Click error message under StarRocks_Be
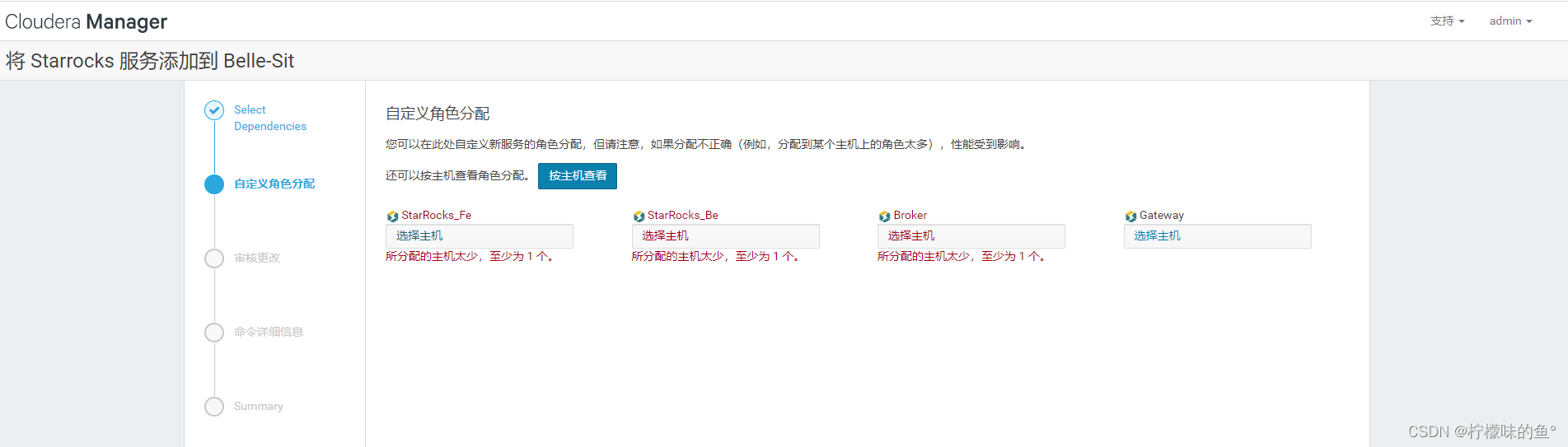1568x447 pixels. (716, 257)
